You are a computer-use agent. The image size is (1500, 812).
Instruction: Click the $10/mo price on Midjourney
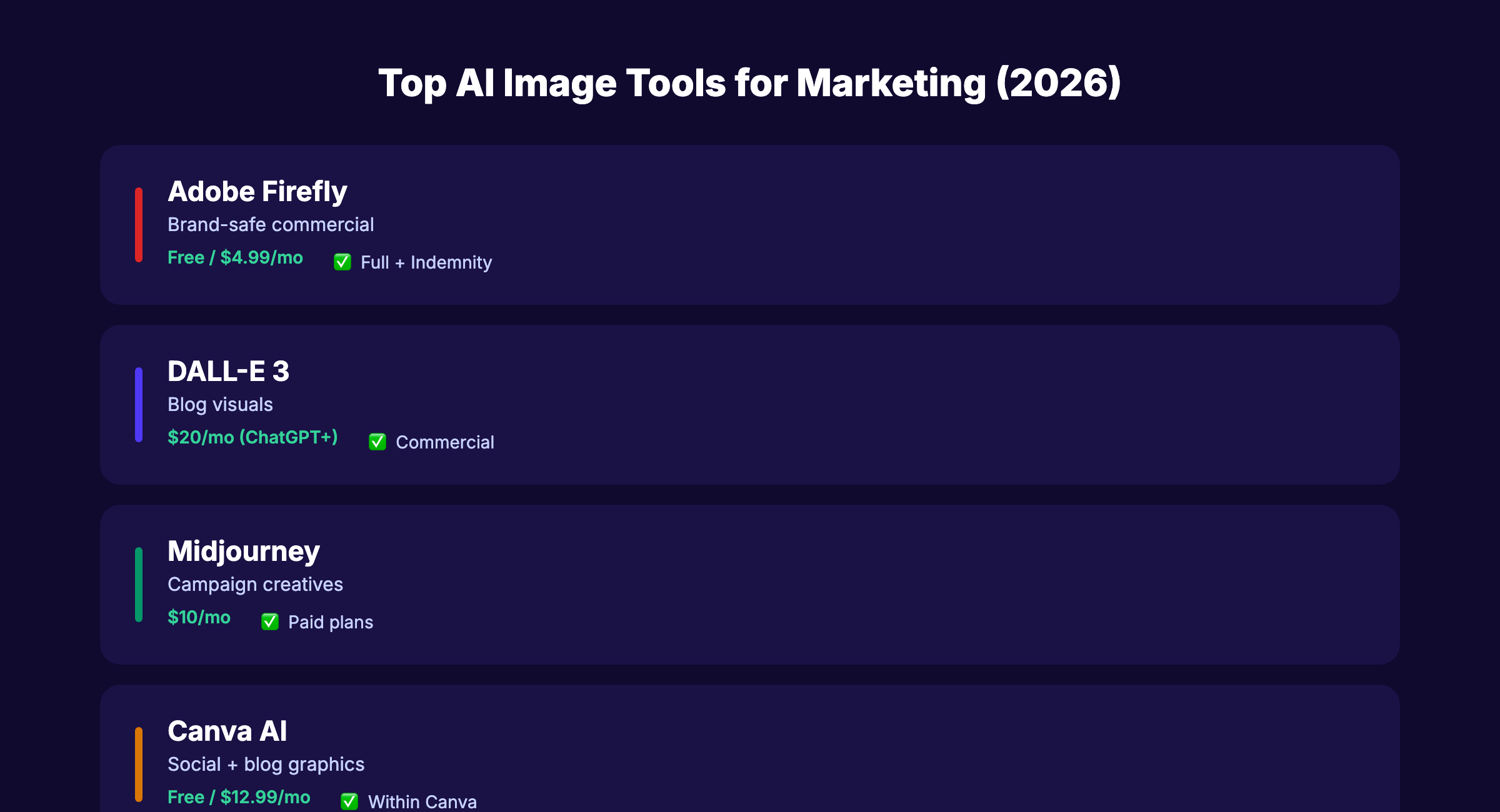tap(198, 618)
